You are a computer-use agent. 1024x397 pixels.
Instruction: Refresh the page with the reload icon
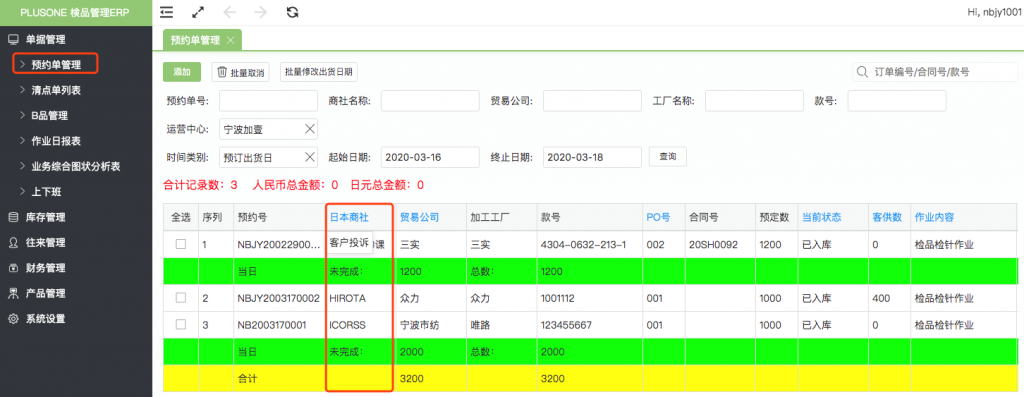pos(293,12)
